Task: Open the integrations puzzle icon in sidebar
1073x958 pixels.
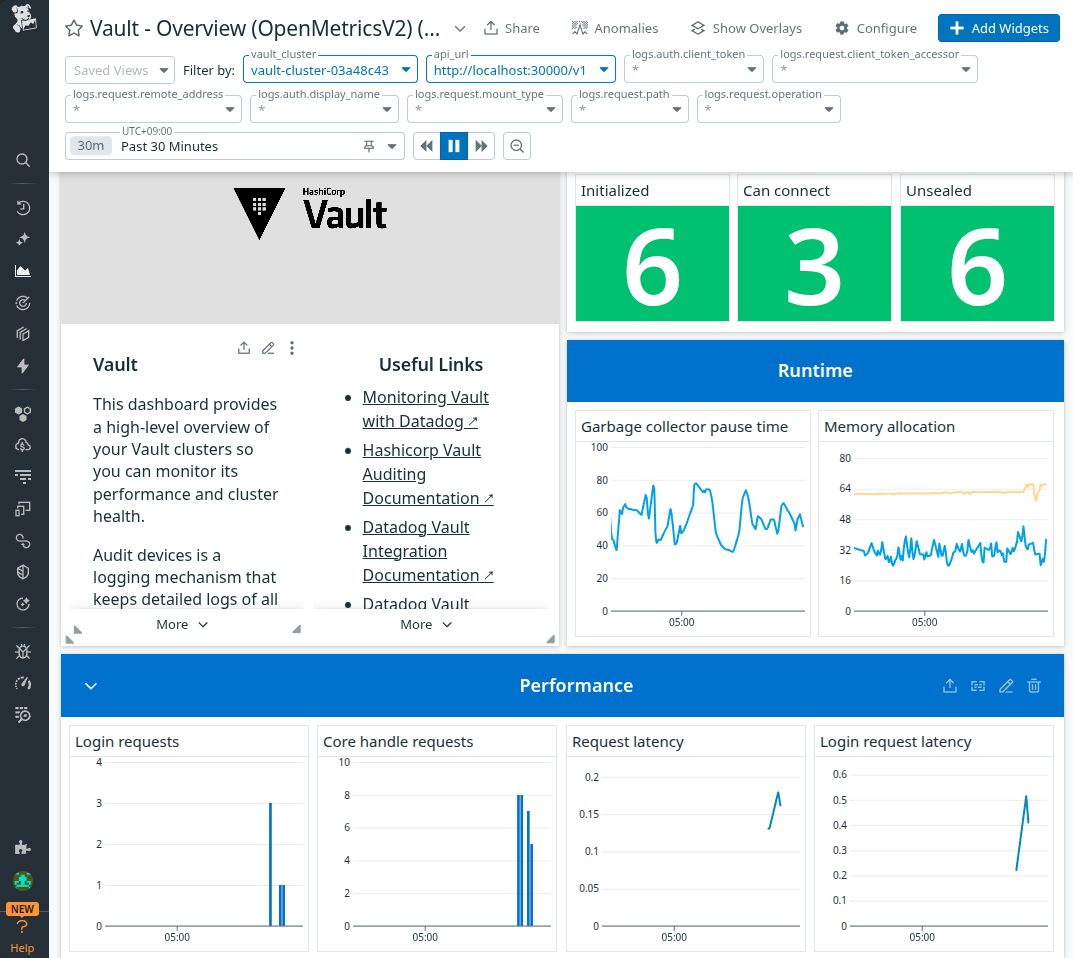Action: coord(23,848)
